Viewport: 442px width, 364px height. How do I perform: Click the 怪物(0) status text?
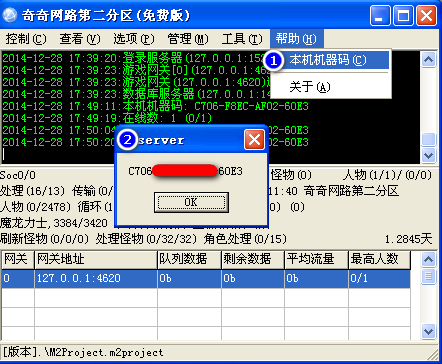point(291,175)
